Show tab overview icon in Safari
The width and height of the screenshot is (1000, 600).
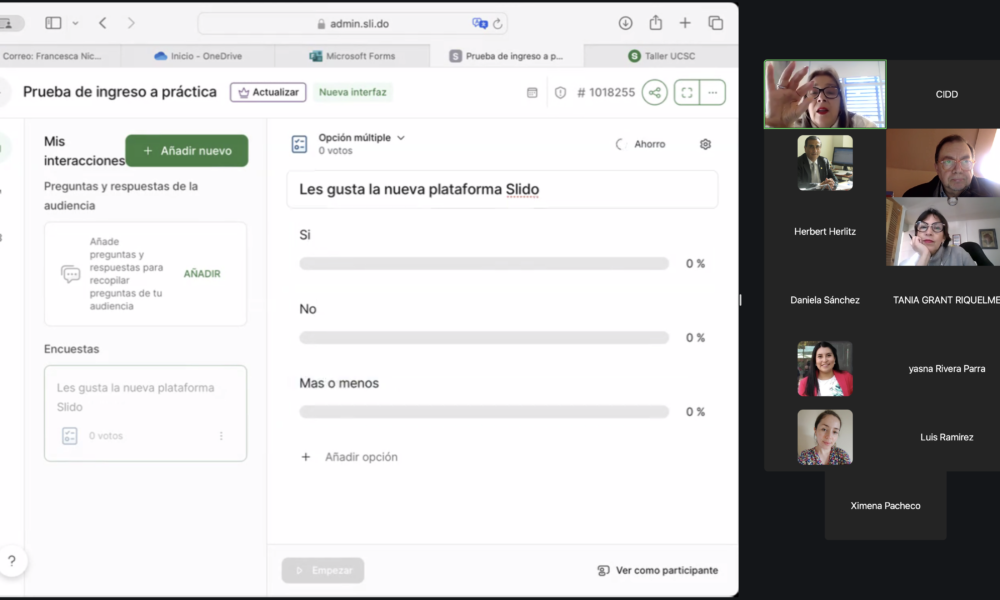716,23
